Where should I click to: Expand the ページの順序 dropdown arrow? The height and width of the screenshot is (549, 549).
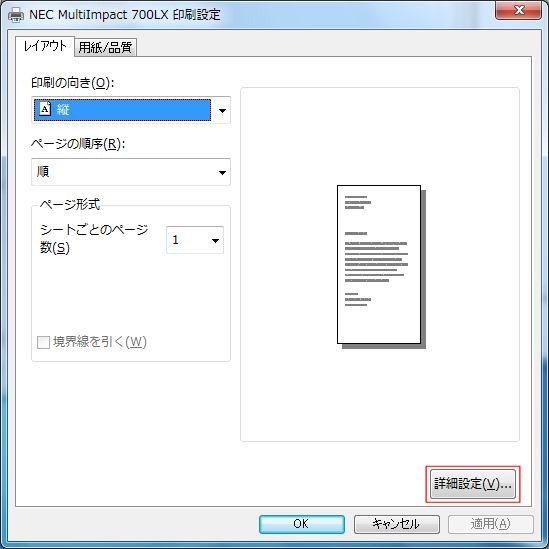click(222, 172)
